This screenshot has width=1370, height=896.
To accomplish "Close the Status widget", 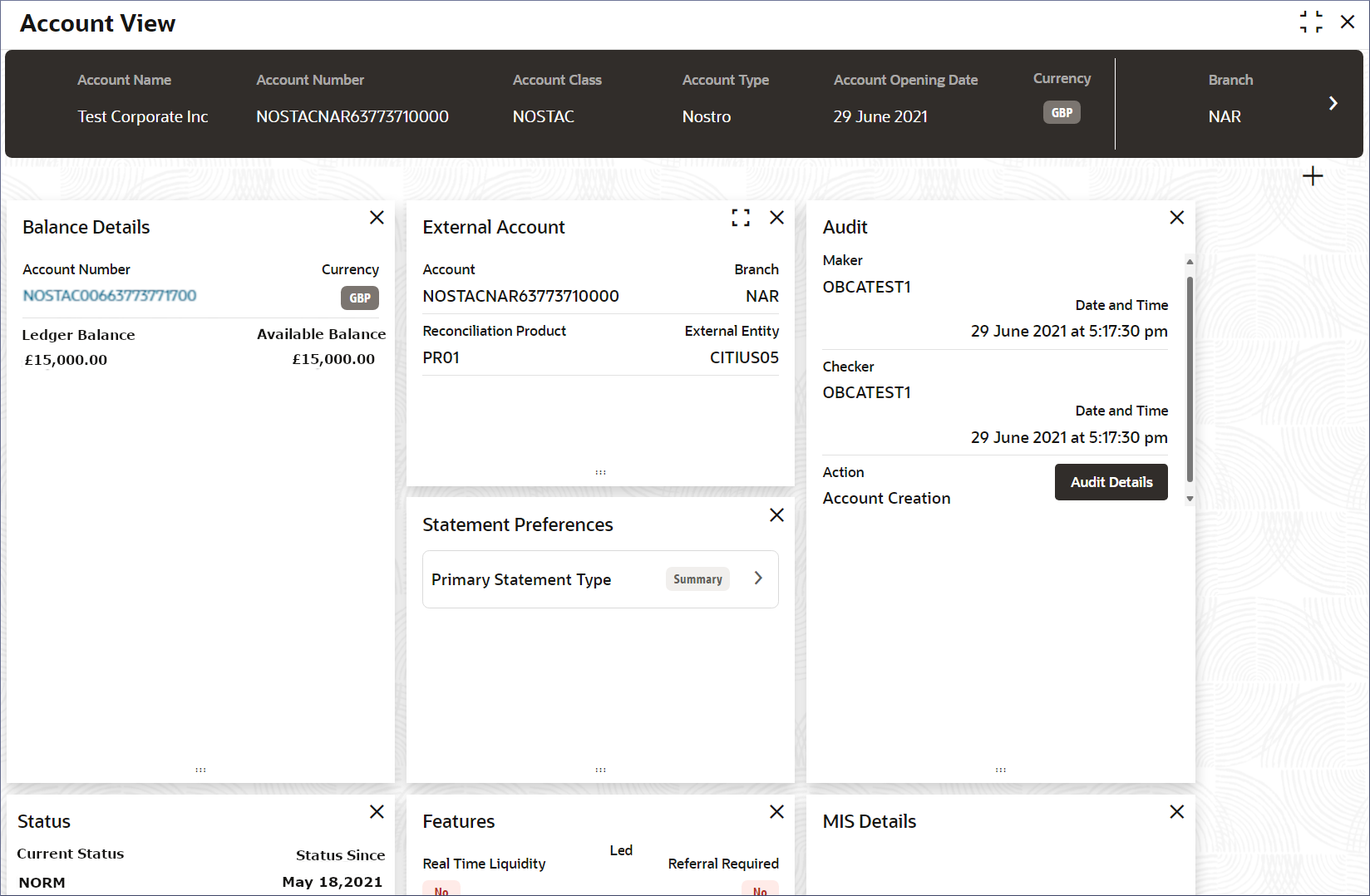I will [x=377, y=812].
